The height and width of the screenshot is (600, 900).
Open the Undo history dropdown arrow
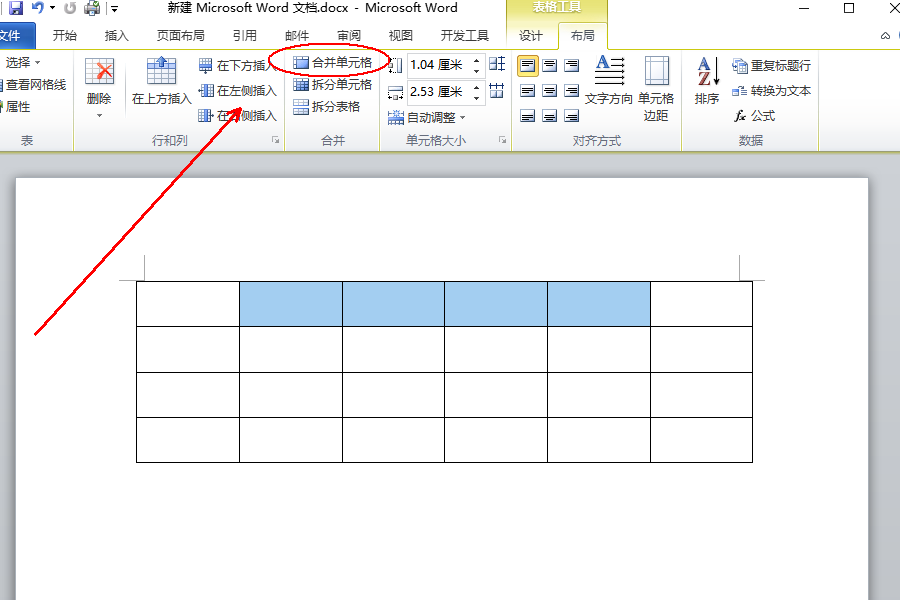click(52, 8)
